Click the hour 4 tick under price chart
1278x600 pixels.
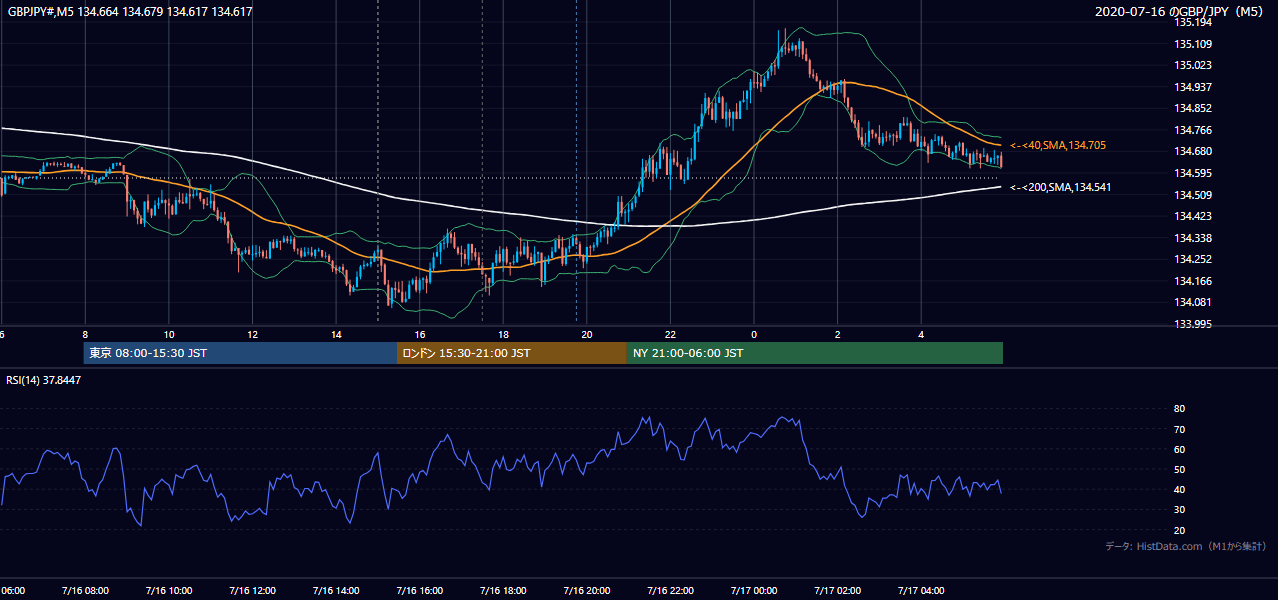point(921,335)
